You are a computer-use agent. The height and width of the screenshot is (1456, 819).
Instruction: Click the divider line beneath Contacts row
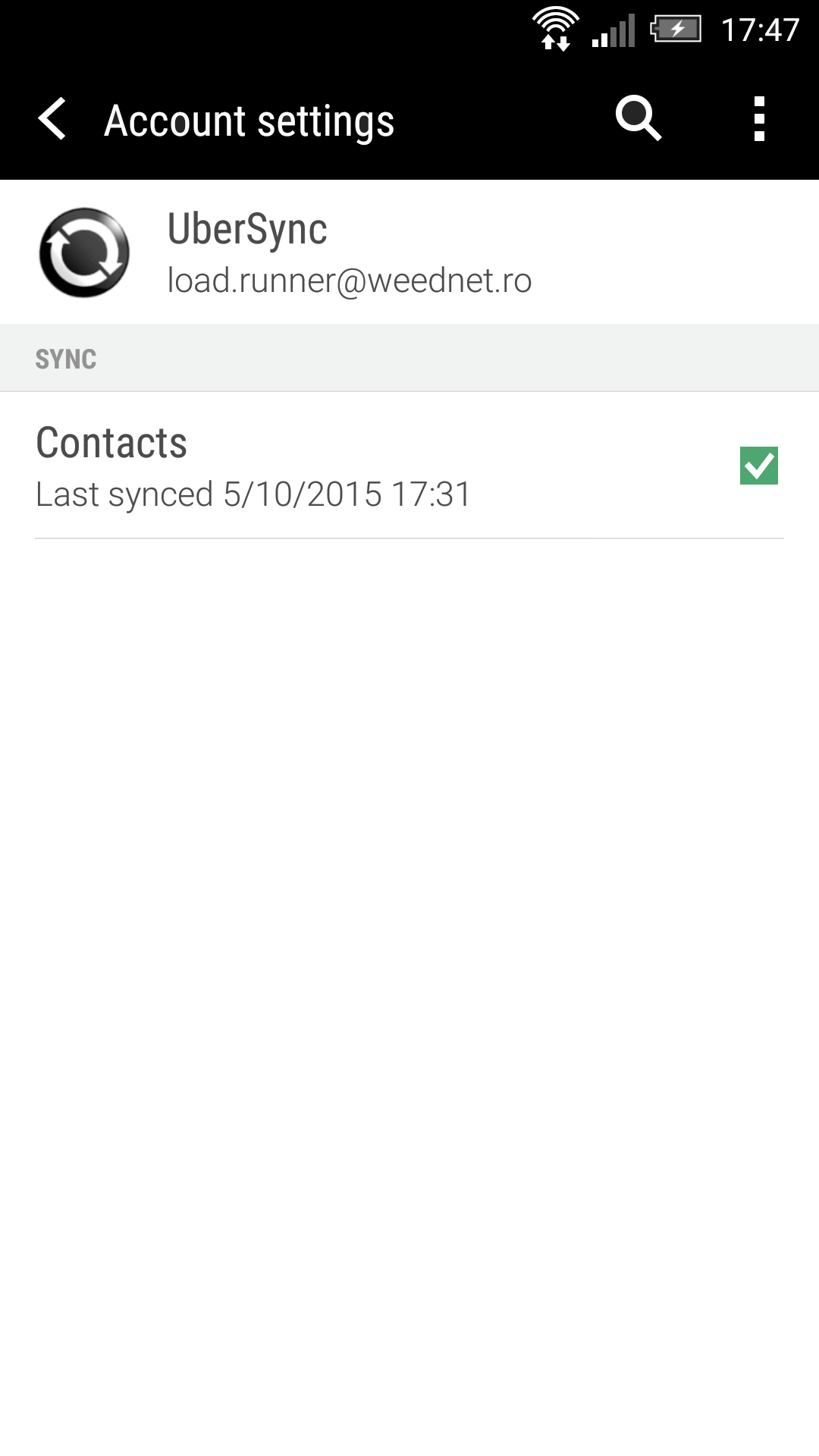point(409,538)
